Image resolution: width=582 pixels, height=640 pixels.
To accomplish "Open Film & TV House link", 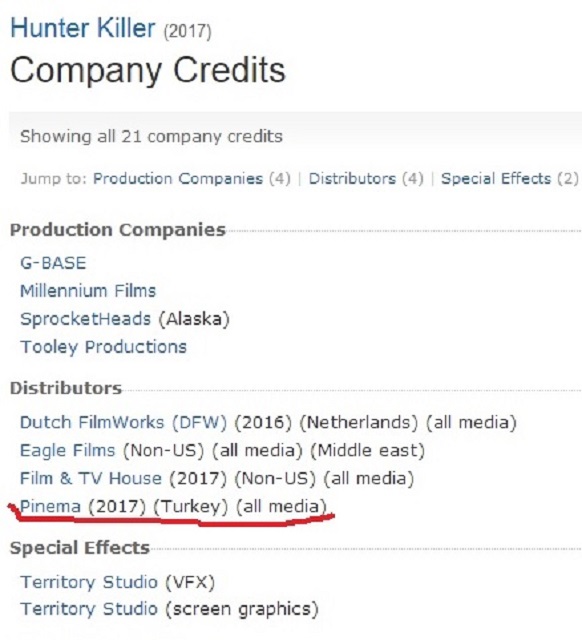I will pos(91,478).
